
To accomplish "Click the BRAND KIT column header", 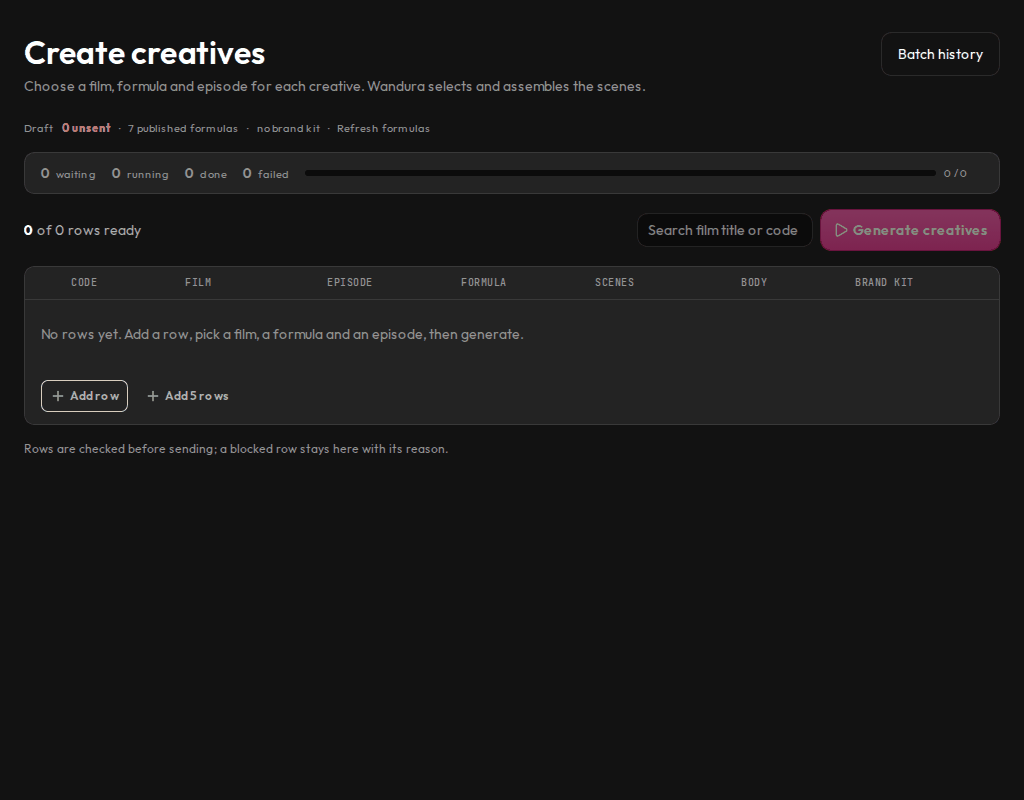I will click(x=884, y=282).
